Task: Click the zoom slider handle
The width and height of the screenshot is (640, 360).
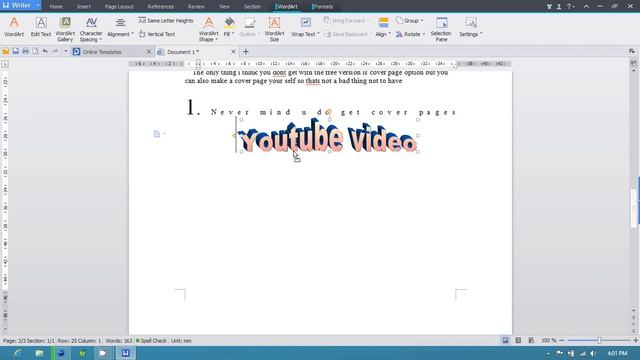Action: pos(599,340)
